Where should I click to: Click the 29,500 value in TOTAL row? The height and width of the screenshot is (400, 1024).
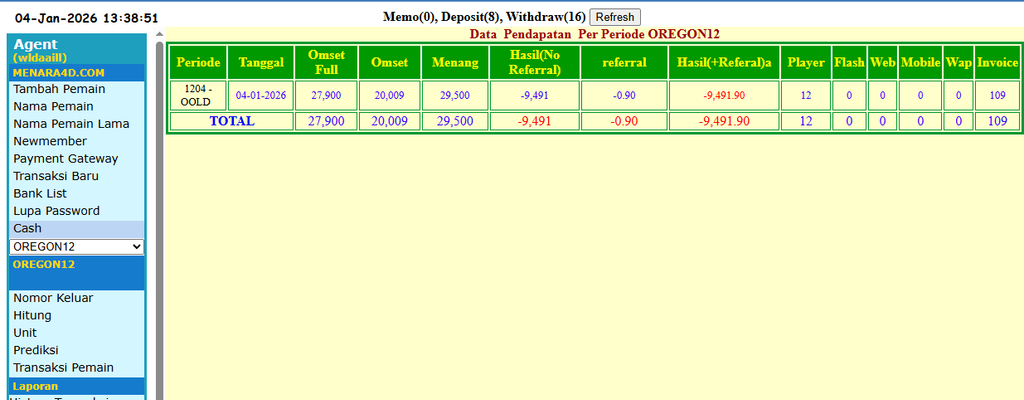(455, 121)
